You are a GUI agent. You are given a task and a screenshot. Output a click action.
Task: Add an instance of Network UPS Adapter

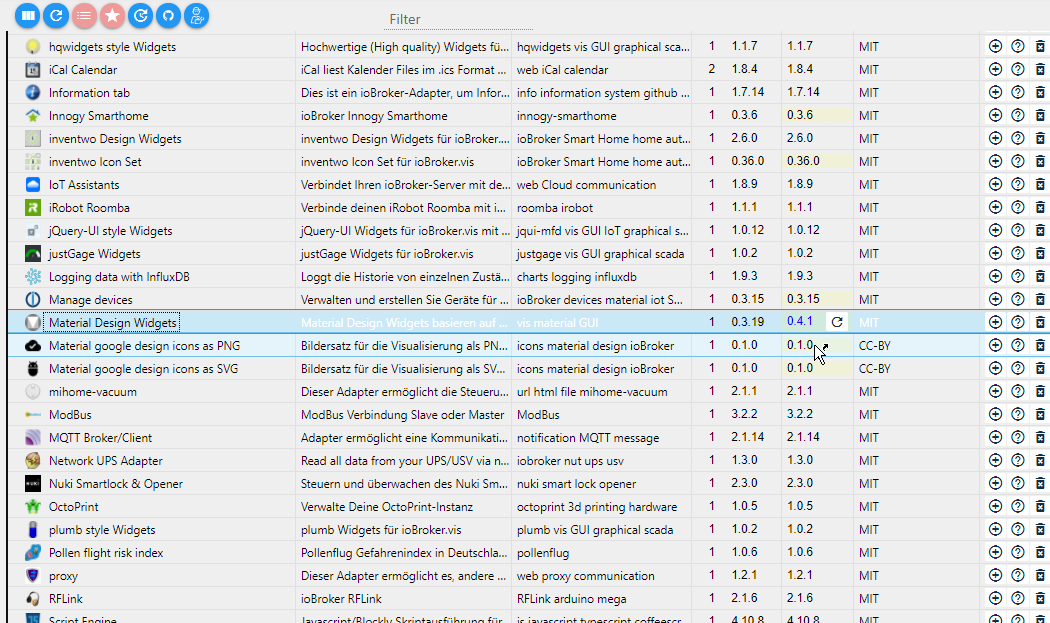pos(995,460)
